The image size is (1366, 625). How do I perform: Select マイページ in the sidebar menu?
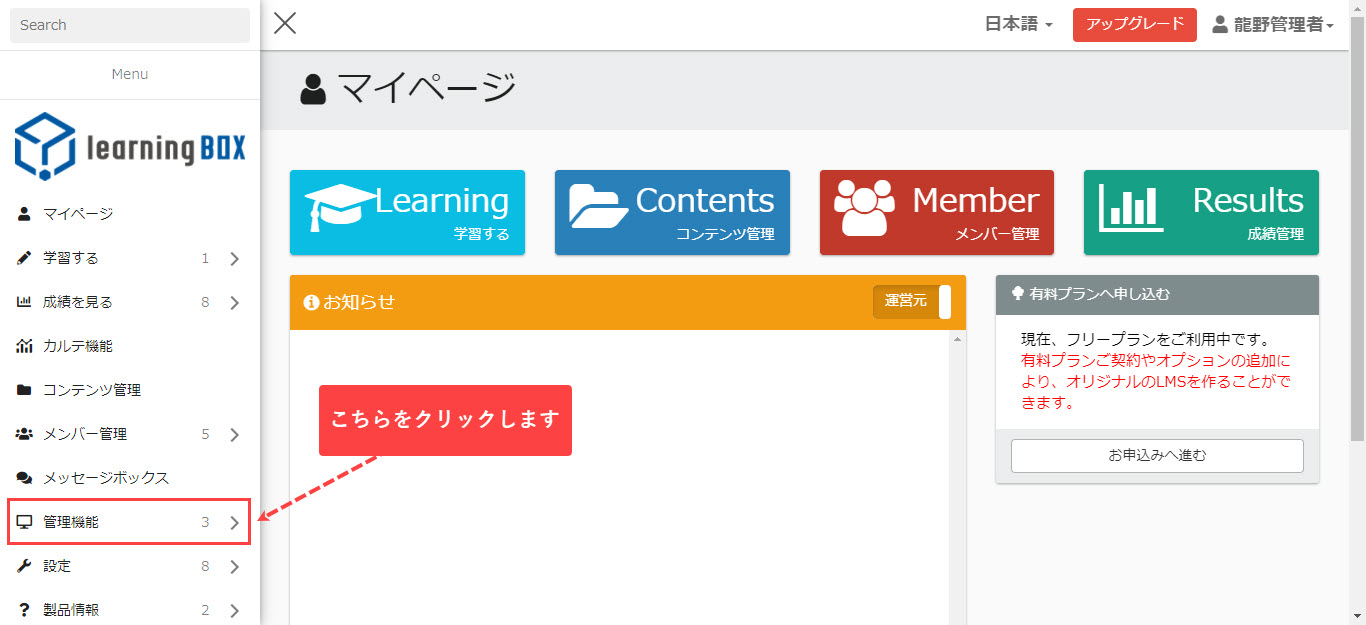coord(78,214)
